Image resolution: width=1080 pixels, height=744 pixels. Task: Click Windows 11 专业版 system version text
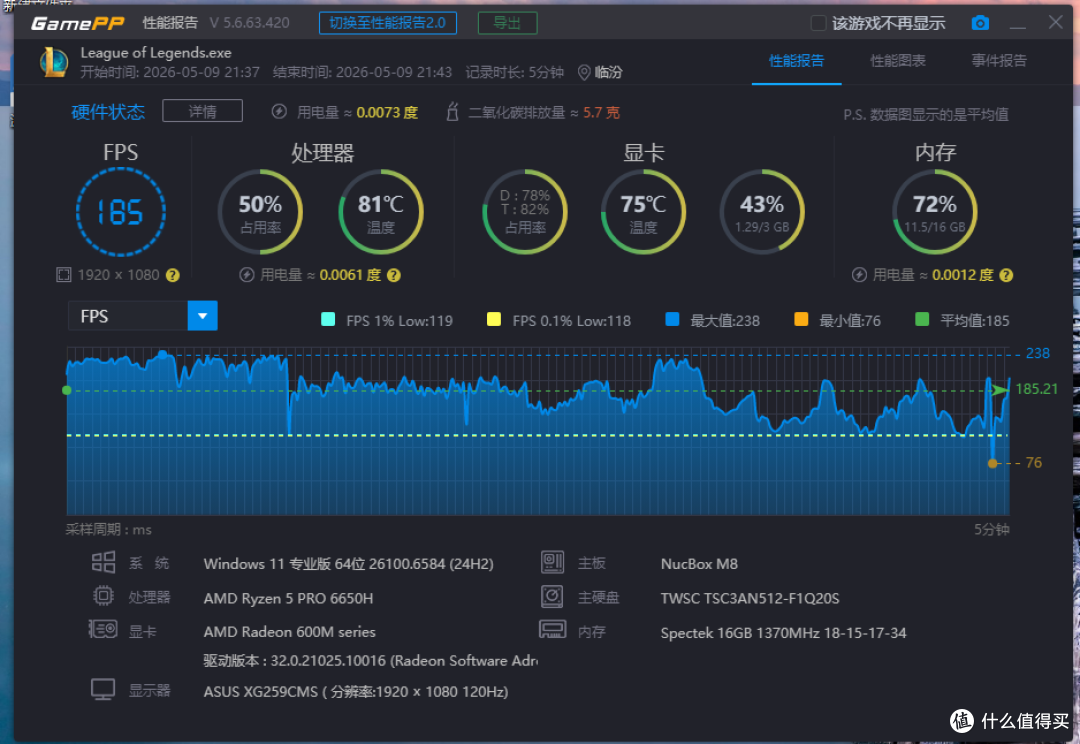(349, 564)
